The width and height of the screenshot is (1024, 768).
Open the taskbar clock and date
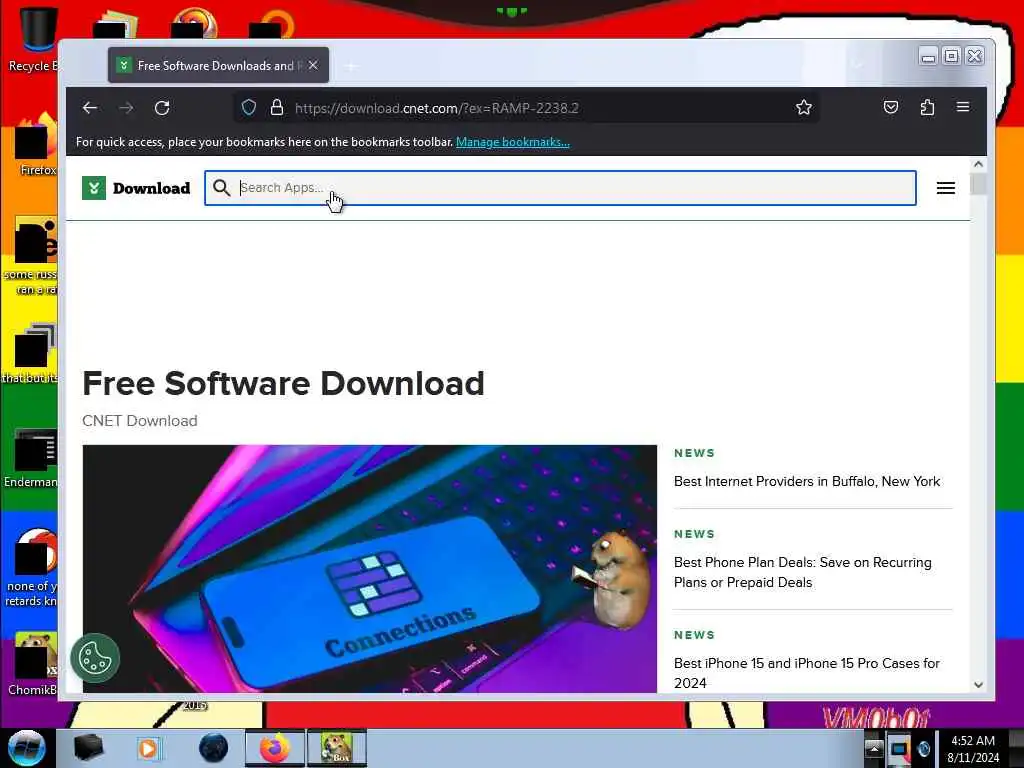coord(973,749)
